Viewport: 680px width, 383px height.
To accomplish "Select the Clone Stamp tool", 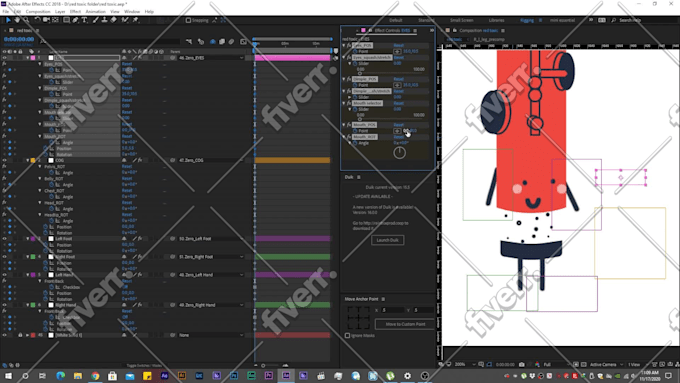I will click(105, 20).
